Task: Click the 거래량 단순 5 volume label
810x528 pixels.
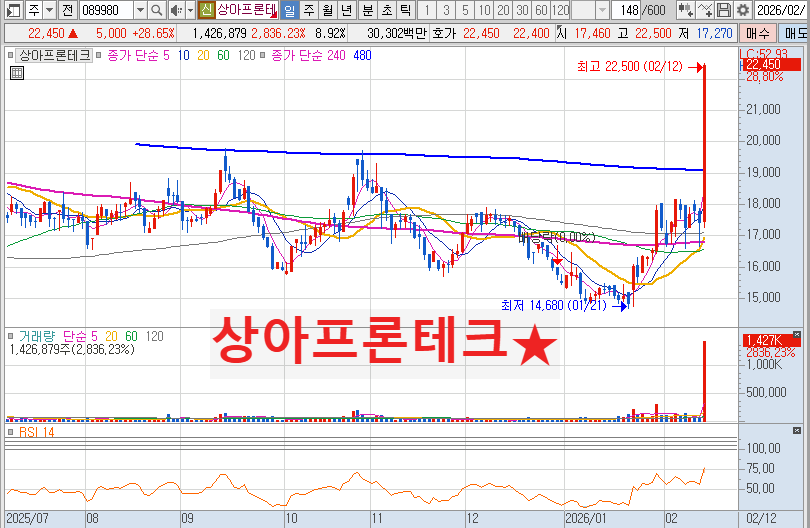Action: pyautogui.click(x=58, y=336)
